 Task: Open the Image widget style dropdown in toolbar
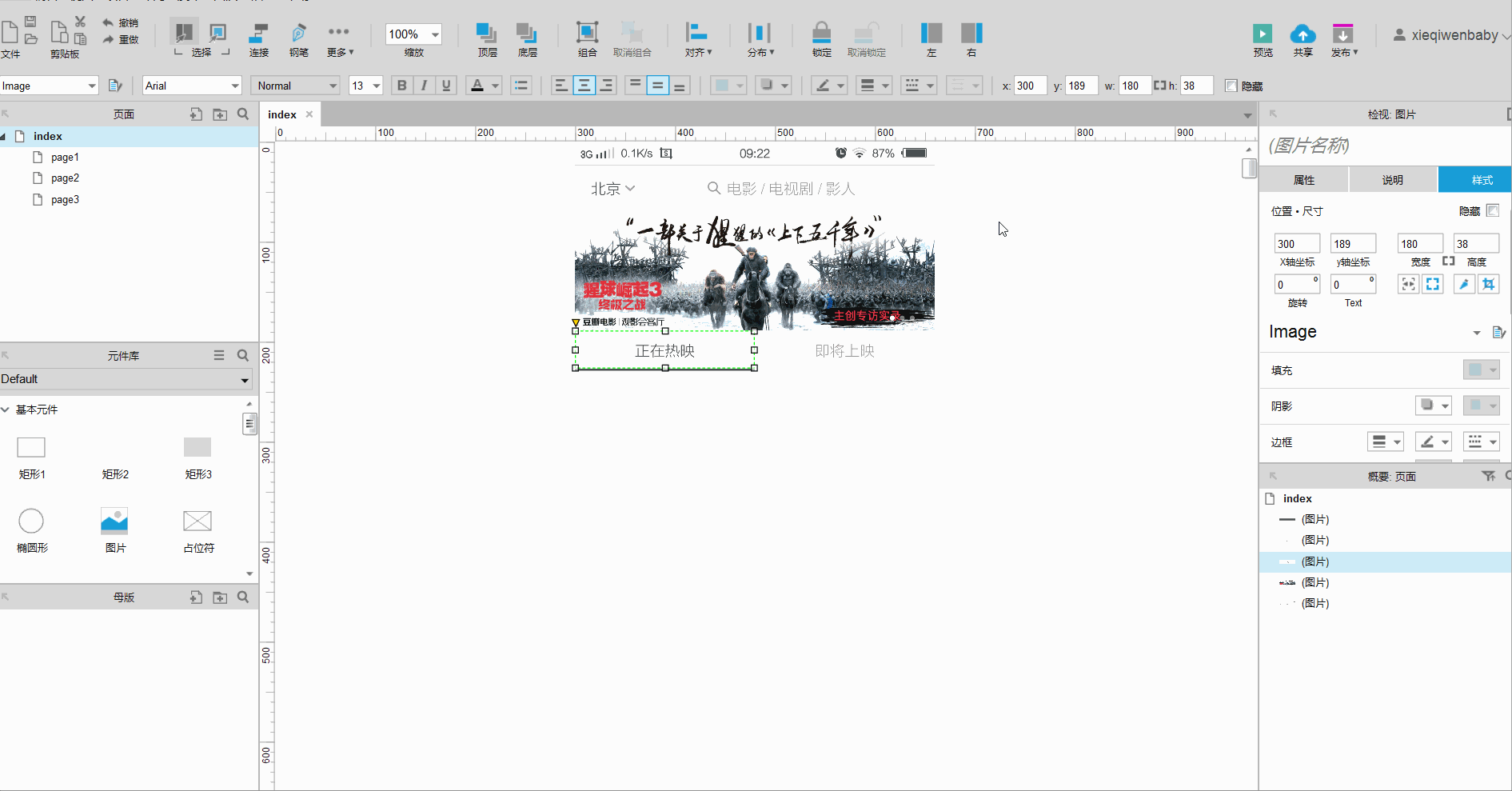pos(49,86)
